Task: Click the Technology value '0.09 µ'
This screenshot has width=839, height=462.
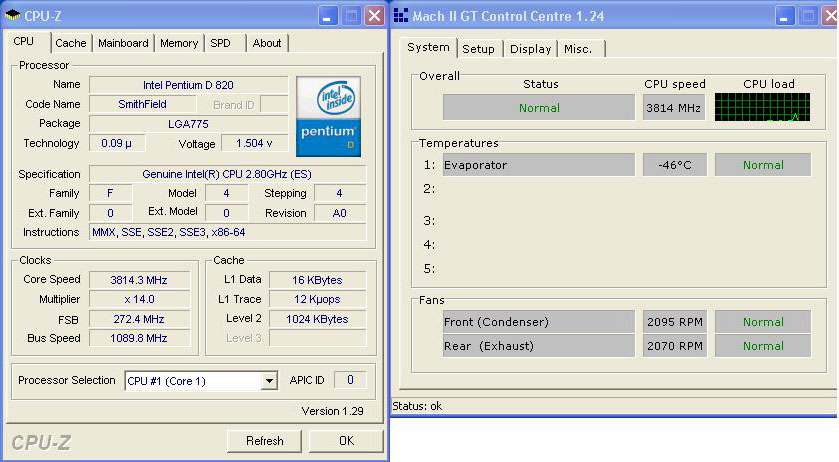Action: coord(117,143)
